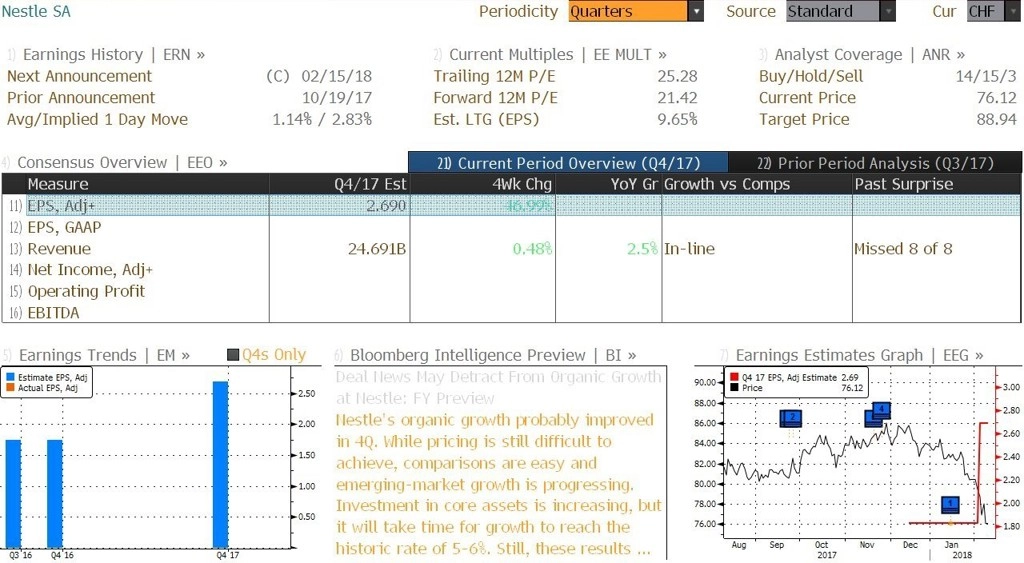Toggle the Q4s Only checkbox

[233, 355]
